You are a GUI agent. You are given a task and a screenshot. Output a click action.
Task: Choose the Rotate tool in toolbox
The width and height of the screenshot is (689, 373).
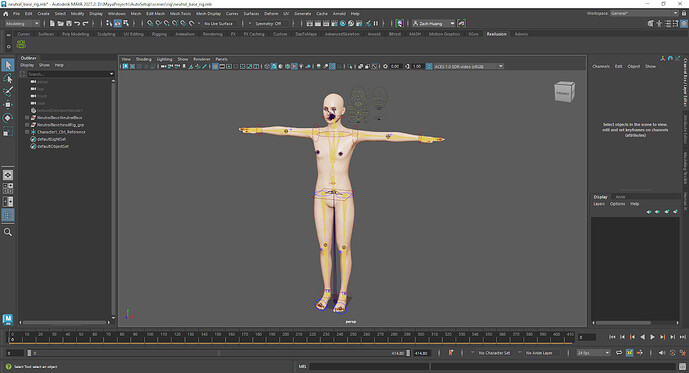(x=8, y=118)
